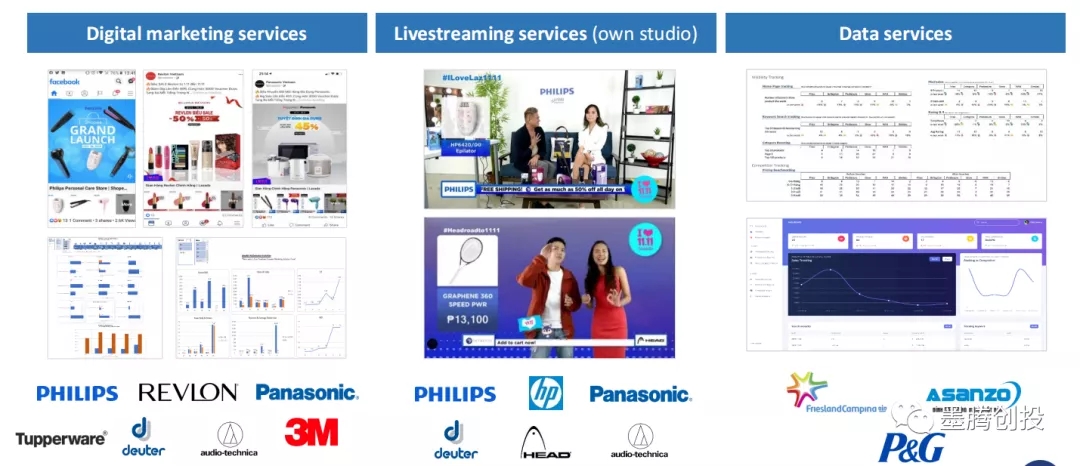The image size is (1080, 466).
Task: Click the facebook logo in the phone screenshot
Action: 65,81
